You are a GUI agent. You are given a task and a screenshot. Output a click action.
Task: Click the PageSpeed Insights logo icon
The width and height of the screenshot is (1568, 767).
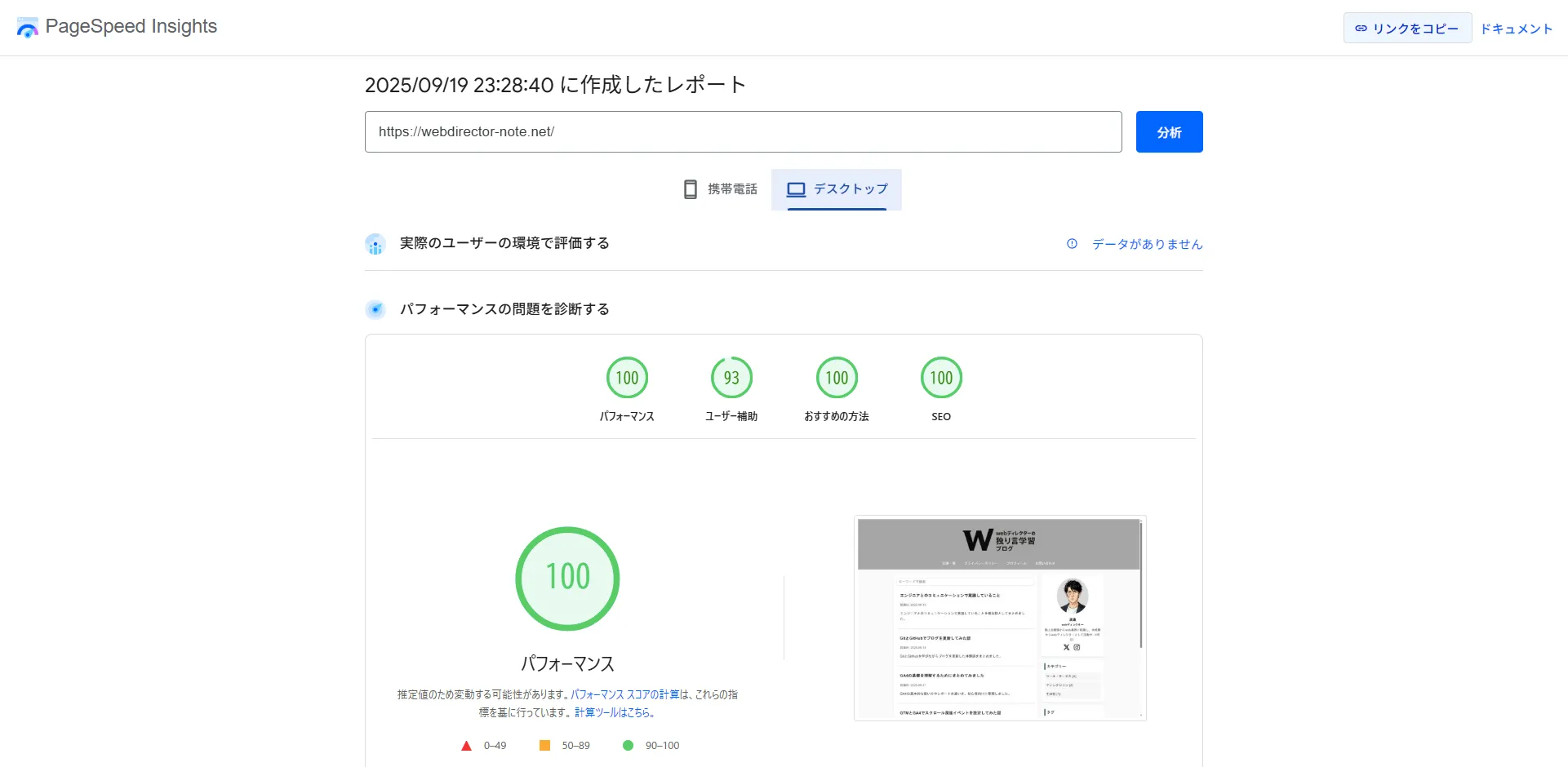[28, 27]
